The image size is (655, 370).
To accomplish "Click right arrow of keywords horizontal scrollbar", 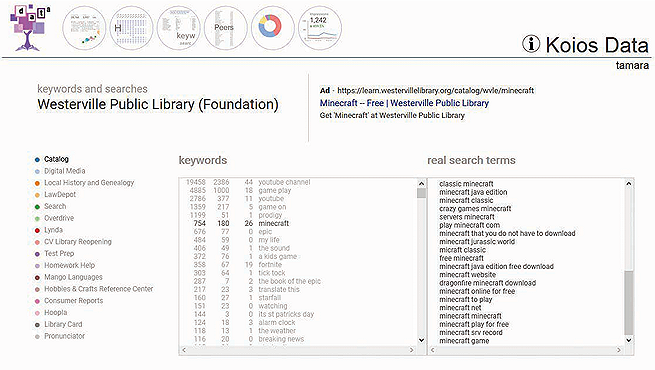I will pos(411,350).
